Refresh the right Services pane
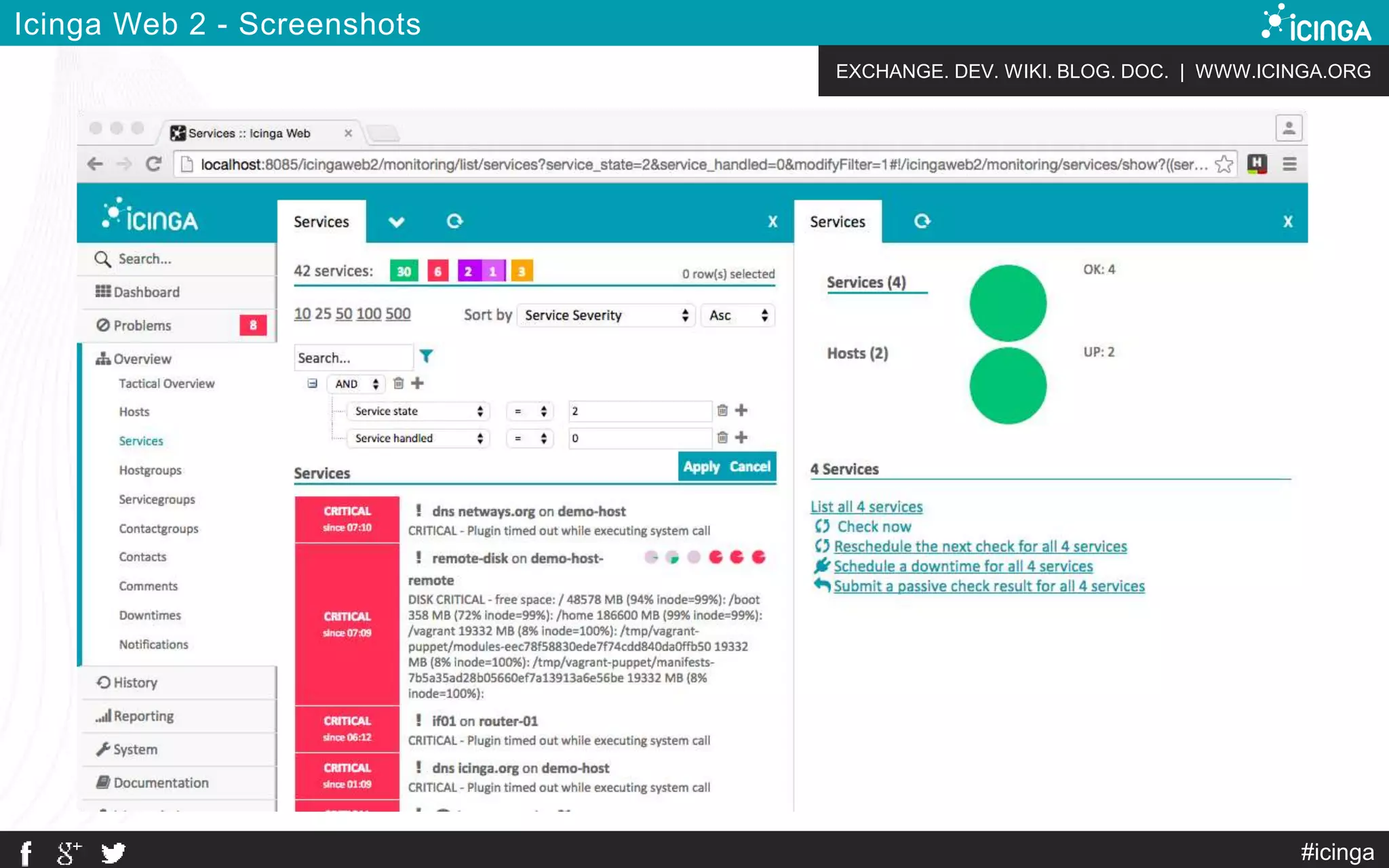 pyautogui.click(x=922, y=221)
